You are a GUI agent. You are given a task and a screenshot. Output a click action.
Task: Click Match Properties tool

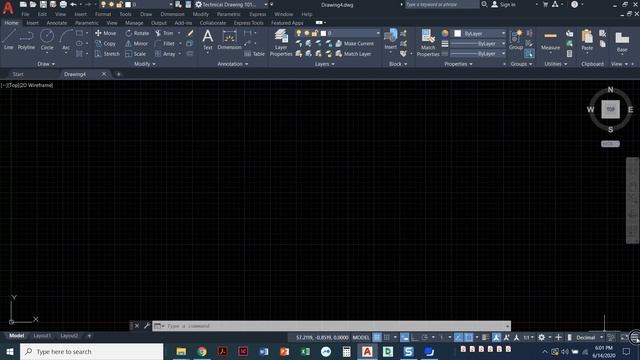tap(428, 42)
